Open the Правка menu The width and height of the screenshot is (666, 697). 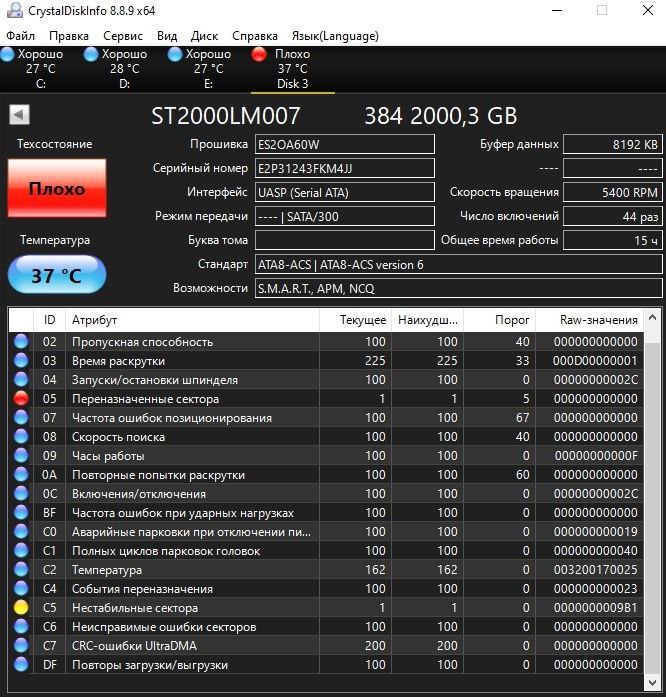pyautogui.click(x=69, y=36)
